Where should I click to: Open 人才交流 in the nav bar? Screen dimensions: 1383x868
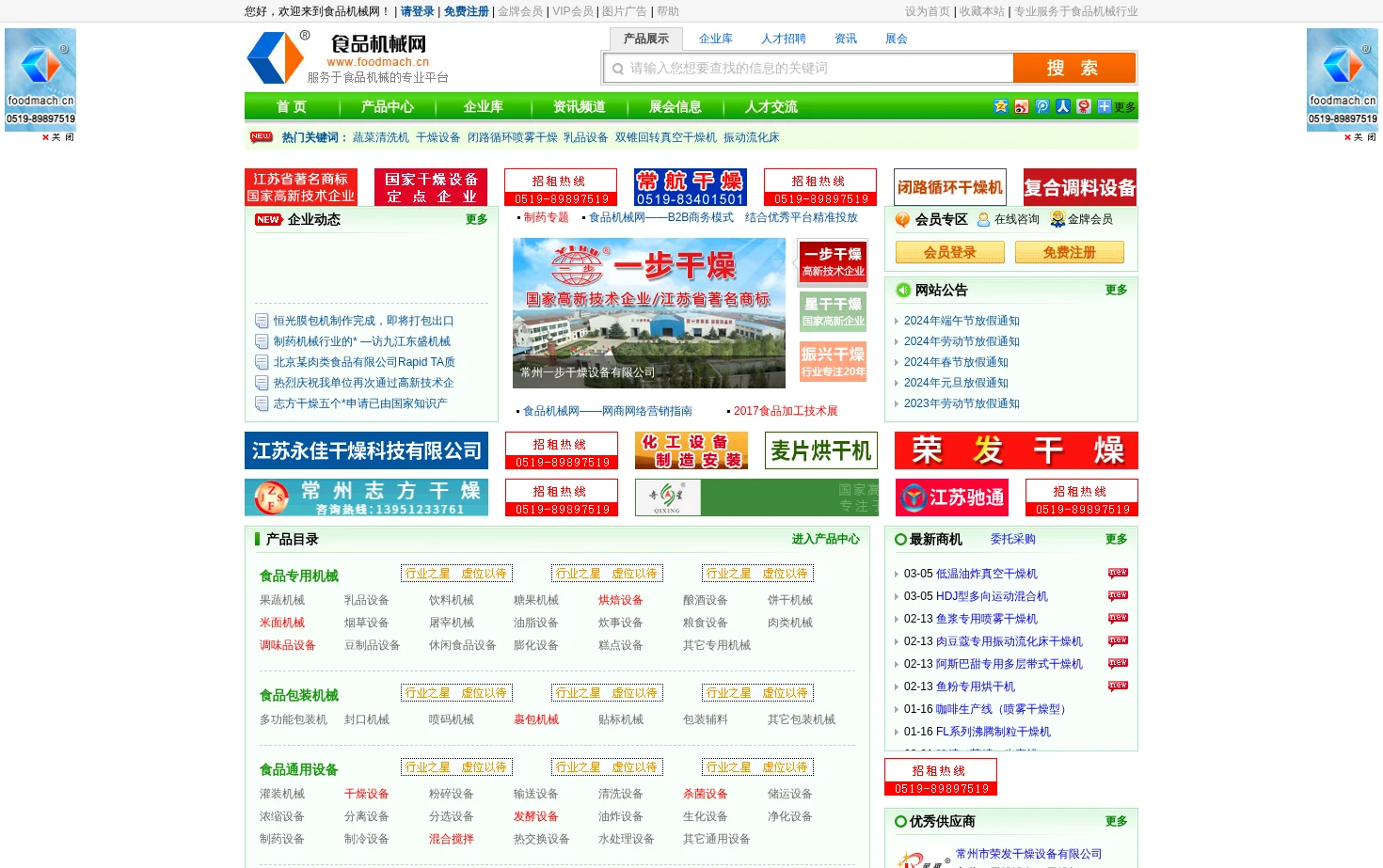click(x=771, y=106)
